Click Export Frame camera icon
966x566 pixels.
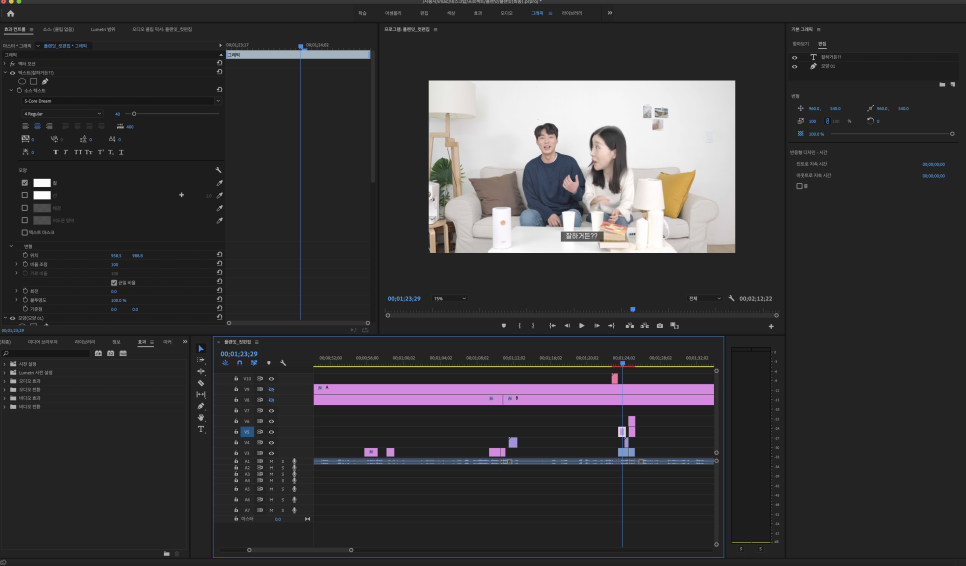pos(660,326)
